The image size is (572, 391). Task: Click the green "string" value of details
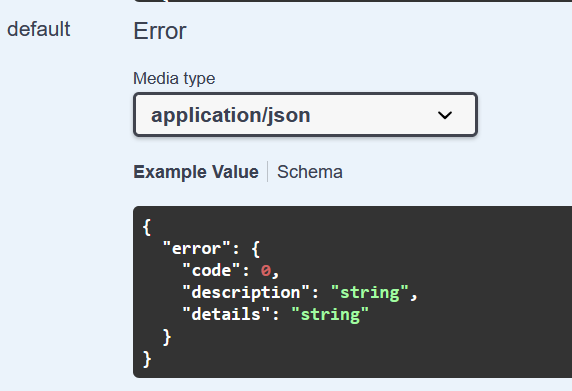coord(330,314)
